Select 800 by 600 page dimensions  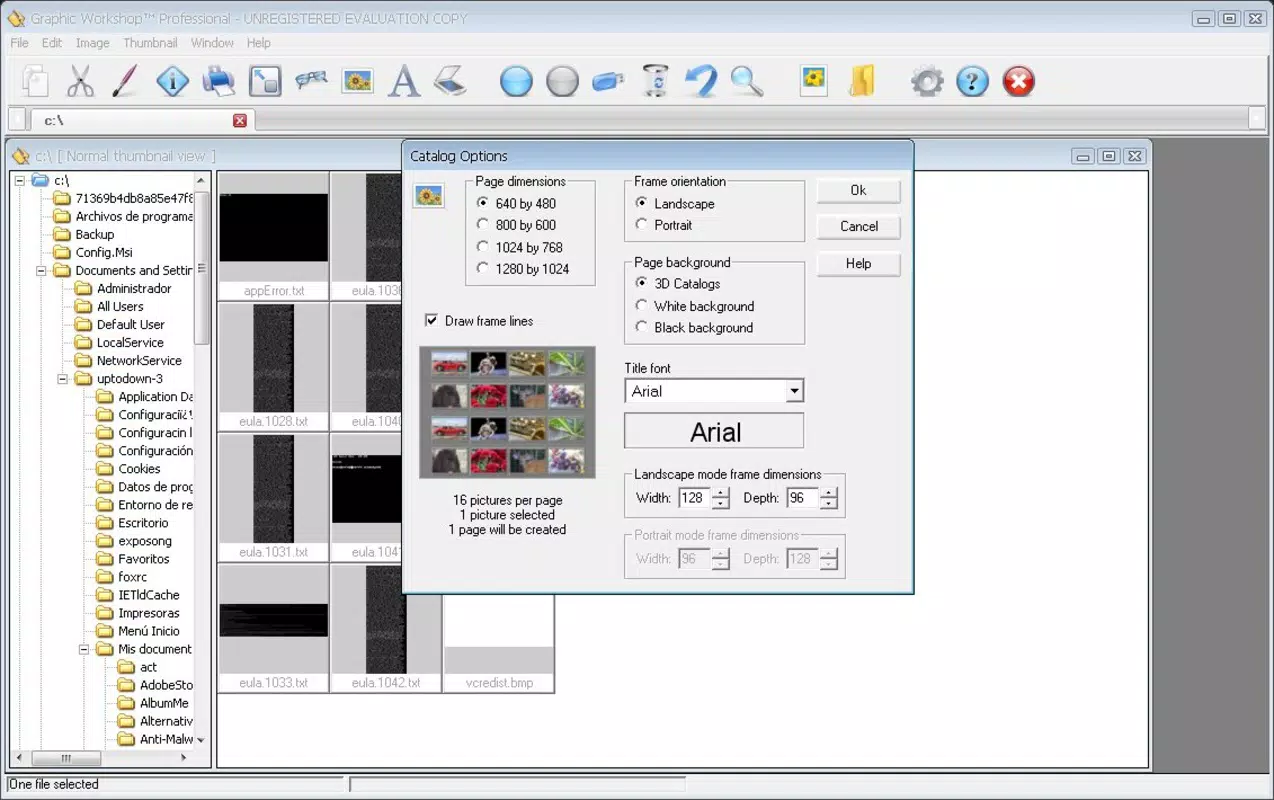pos(518,225)
